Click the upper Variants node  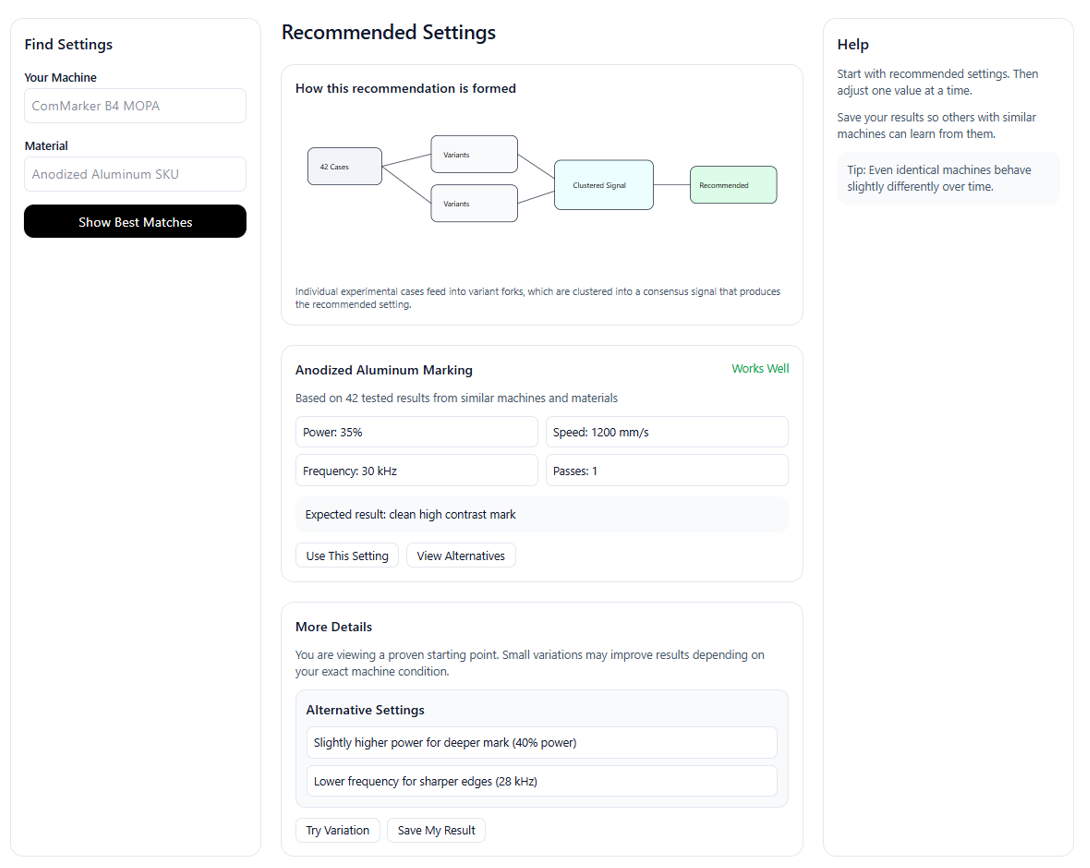point(474,154)
